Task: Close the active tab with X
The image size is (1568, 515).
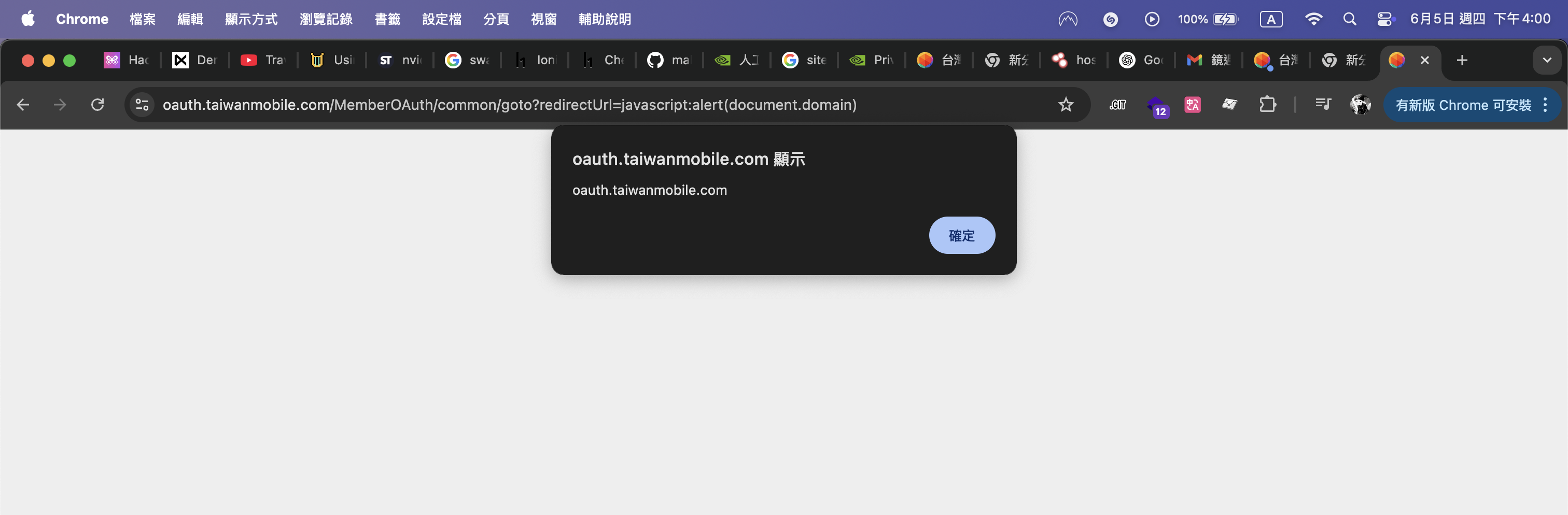Action: (x=1424, y=60)
